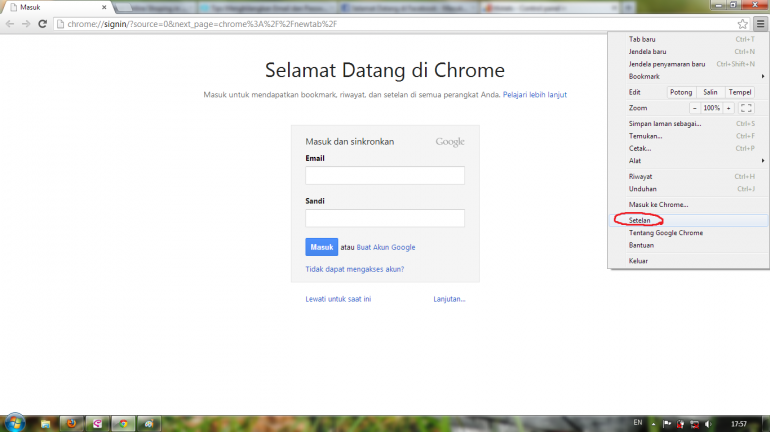Click the Email input field

point(385,175)
